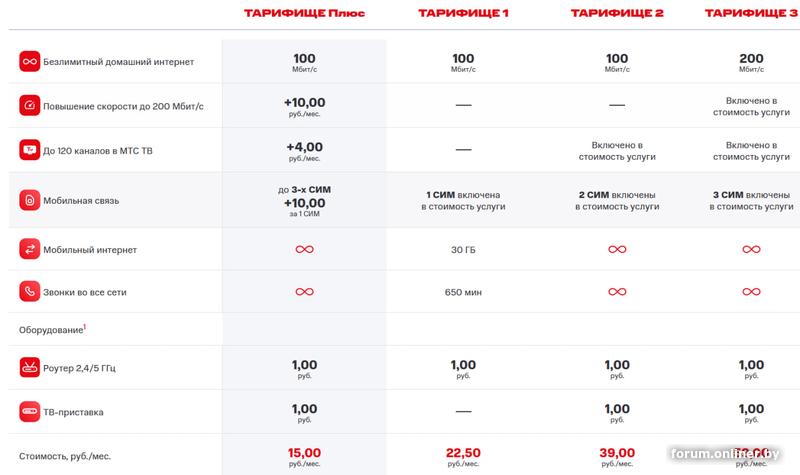Click the phone calls icon
Image resolution: width=800 pixels, height=475 pixels.
[x=28, y=292]
